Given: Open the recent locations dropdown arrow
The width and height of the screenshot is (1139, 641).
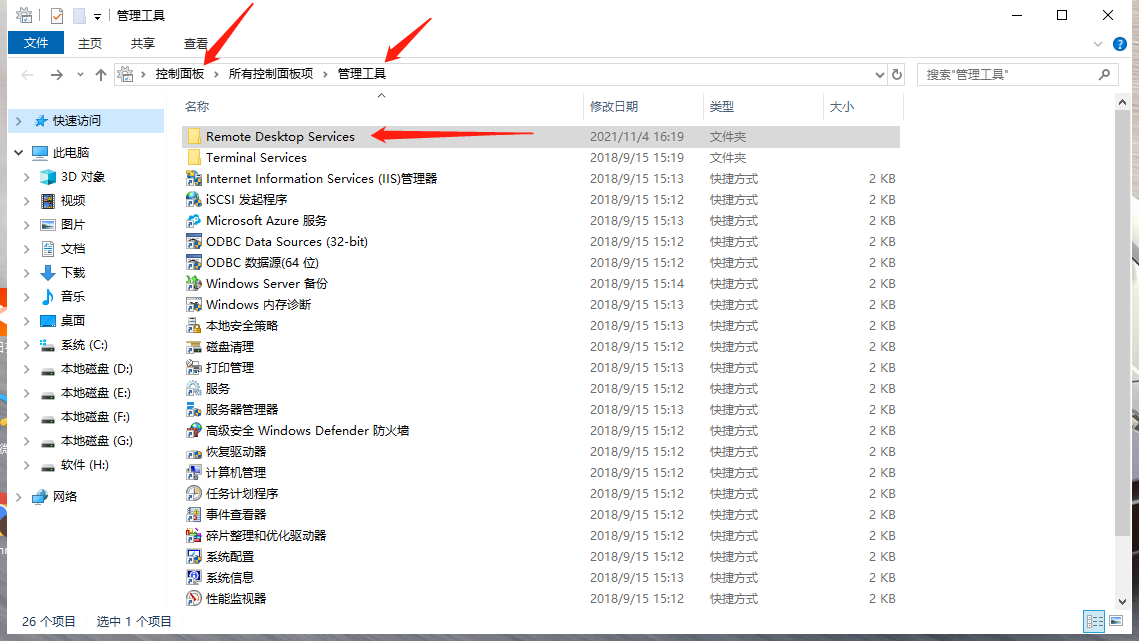Looking at the screenshot, I should click(x=80, y=74).
